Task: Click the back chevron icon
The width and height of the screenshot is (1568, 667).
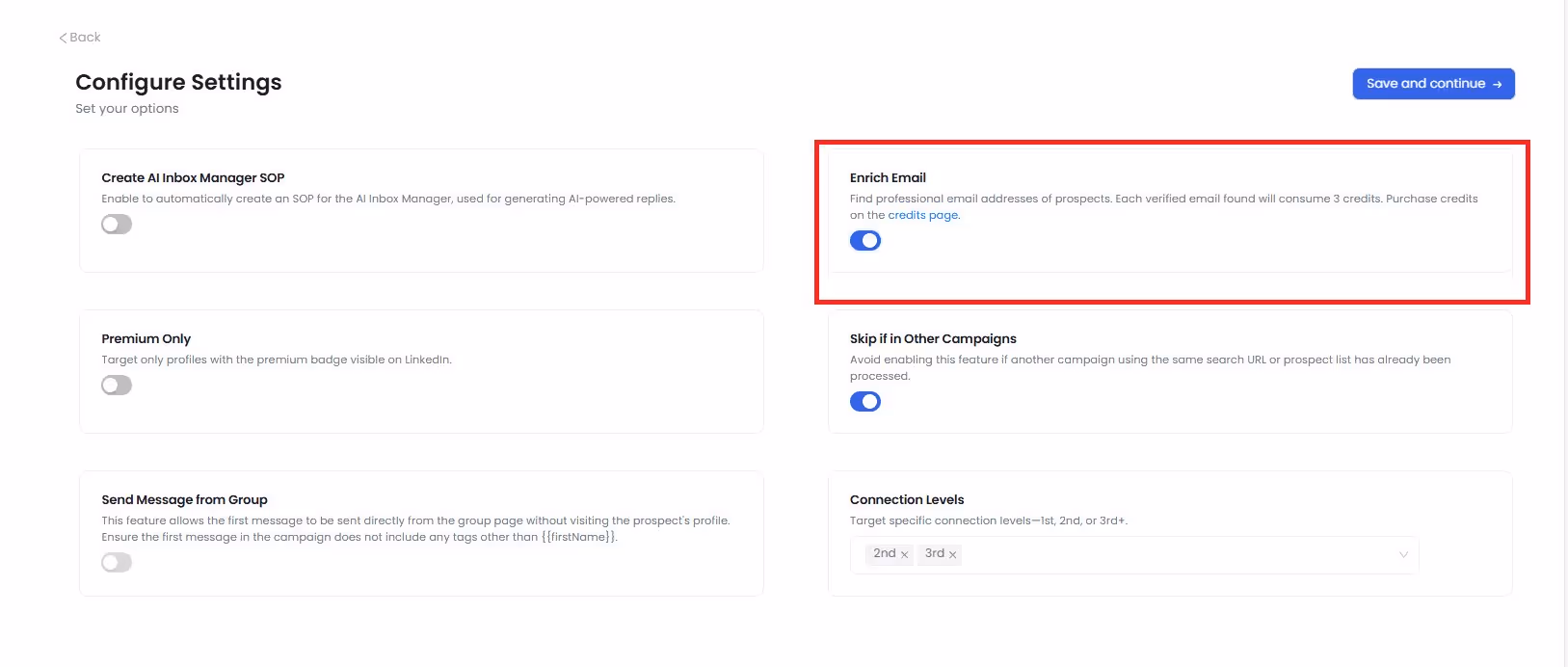Action: pos(63,37)
